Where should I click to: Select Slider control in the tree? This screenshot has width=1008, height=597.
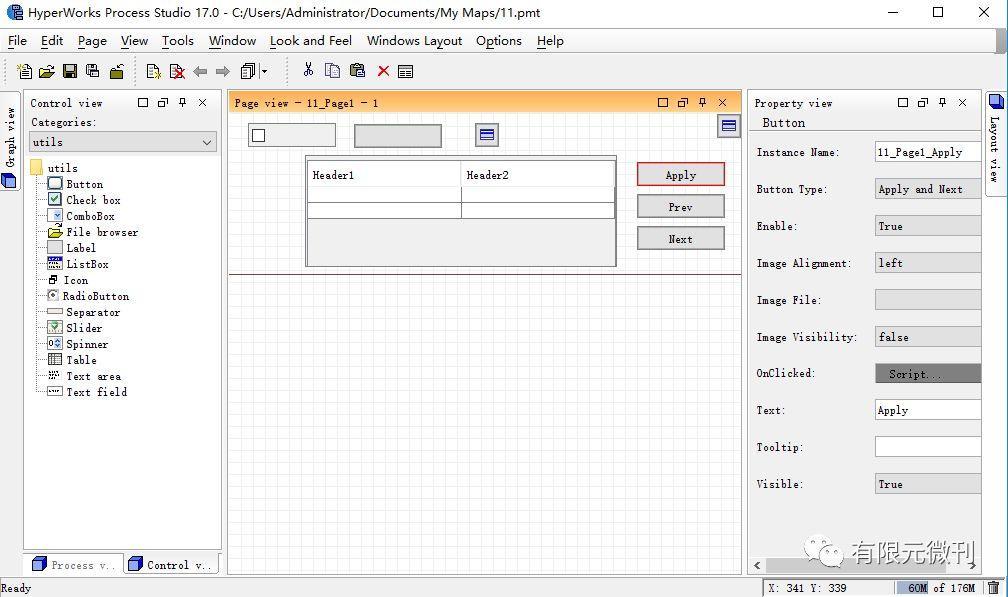pyautogui.click(x=84, y=328)
